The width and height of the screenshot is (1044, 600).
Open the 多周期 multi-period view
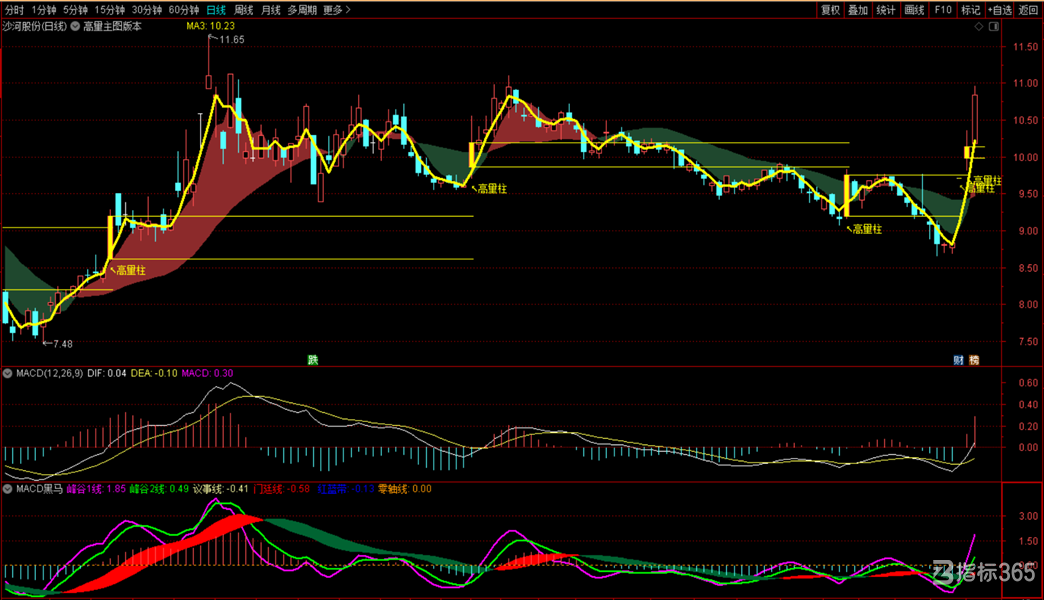click(302, 10)
